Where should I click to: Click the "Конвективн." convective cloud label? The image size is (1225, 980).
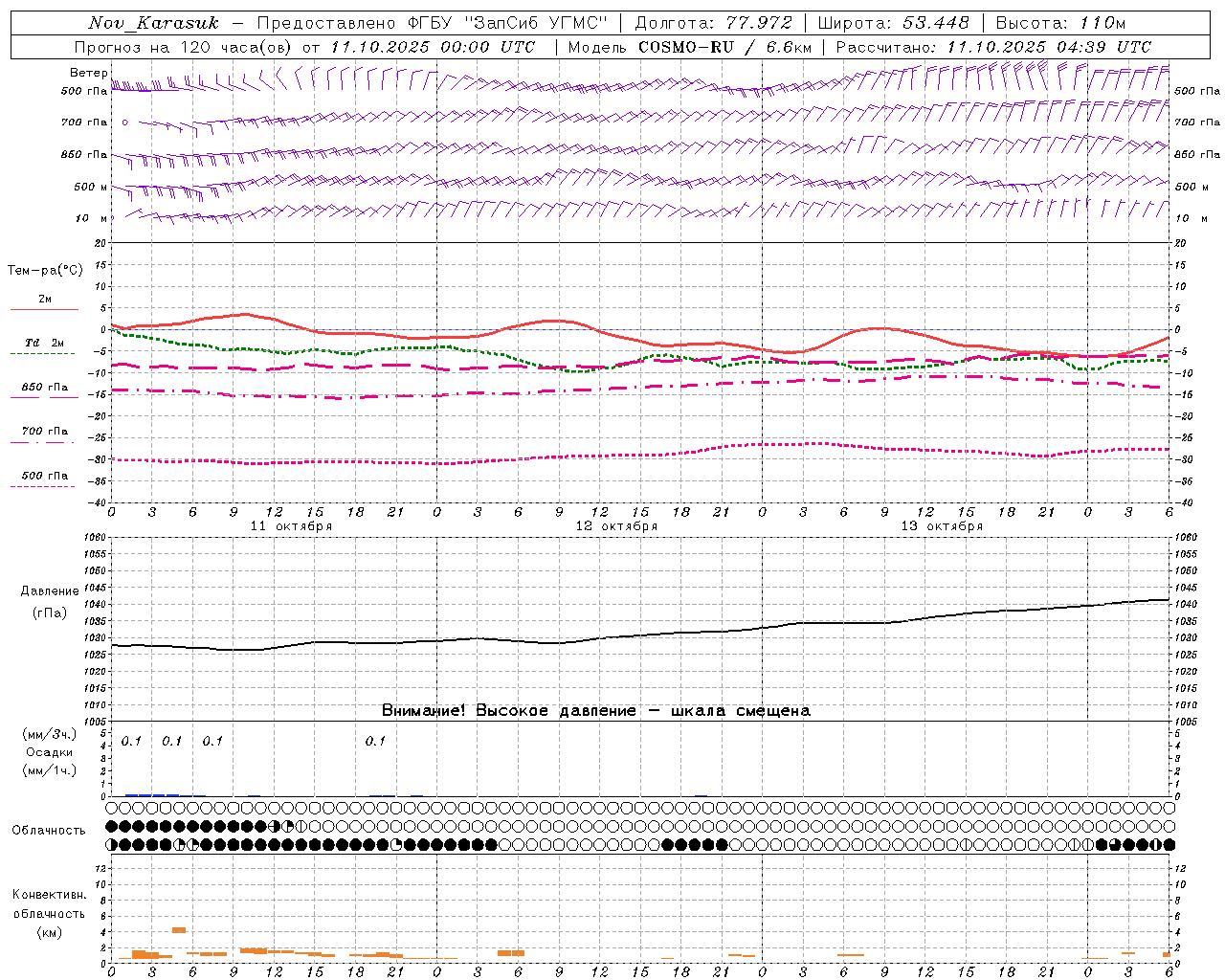[49, 895]
